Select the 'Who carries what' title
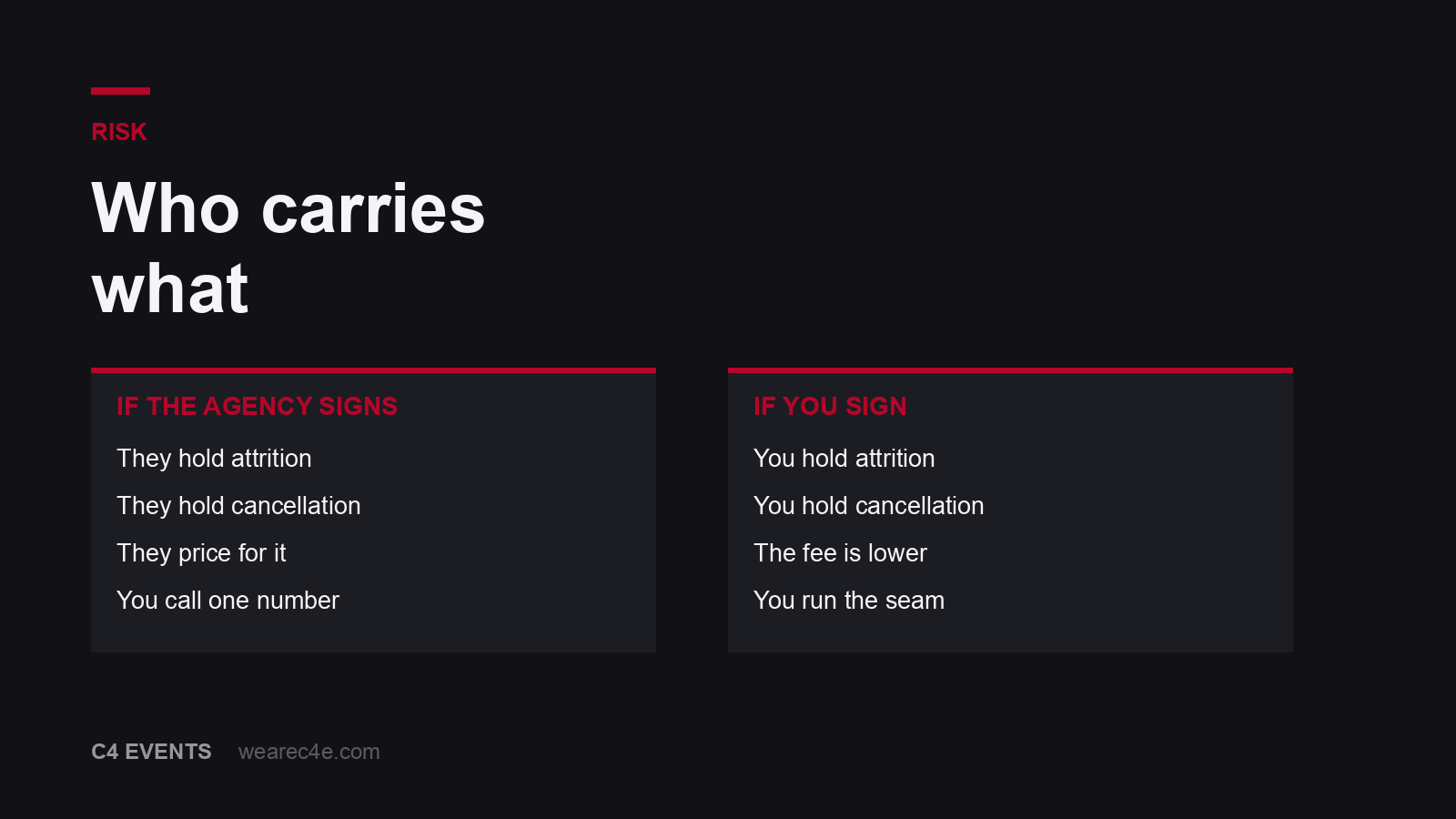This screenshot has height=819, width=1456. click(288, 248)
